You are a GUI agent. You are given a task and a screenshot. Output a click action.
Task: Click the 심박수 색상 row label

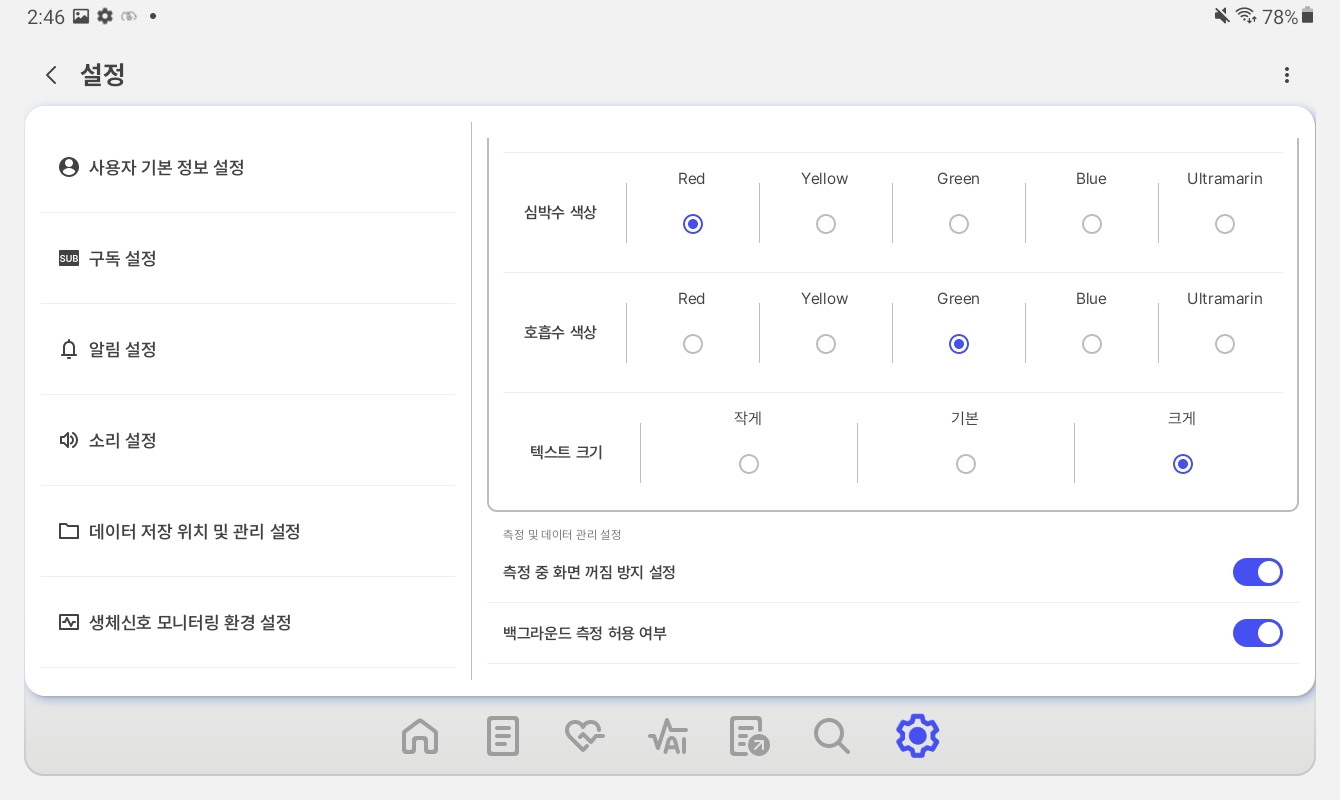point(560,212)
